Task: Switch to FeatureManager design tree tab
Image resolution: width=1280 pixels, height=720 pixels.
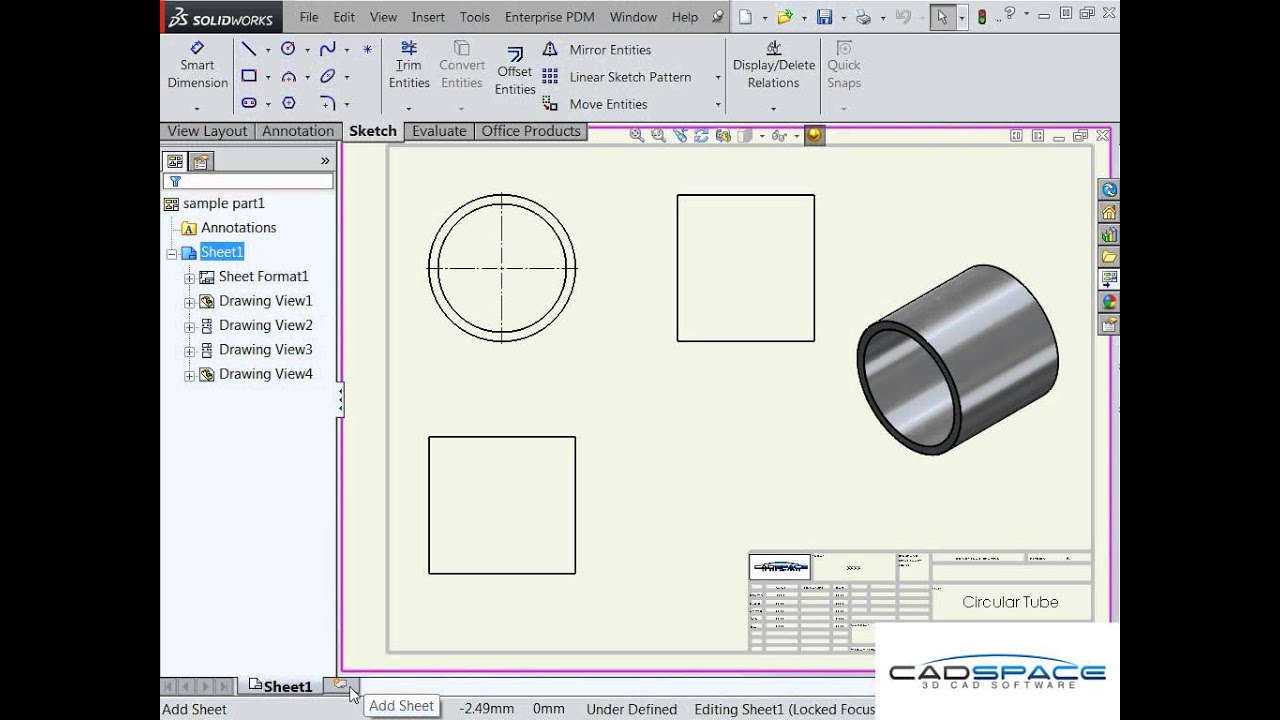Action: click(175, 161)
